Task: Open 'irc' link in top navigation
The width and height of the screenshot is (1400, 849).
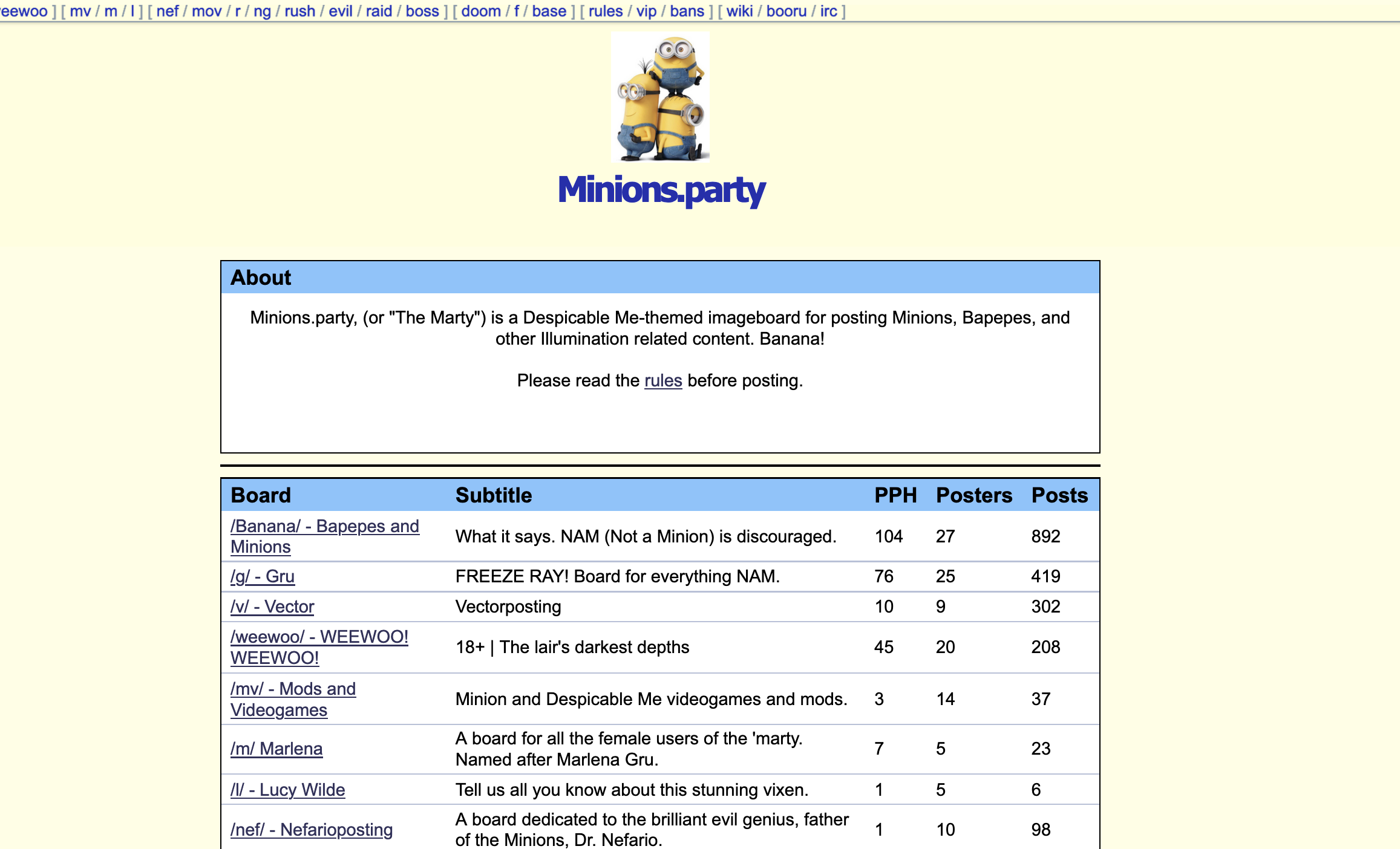Action: 828,11
